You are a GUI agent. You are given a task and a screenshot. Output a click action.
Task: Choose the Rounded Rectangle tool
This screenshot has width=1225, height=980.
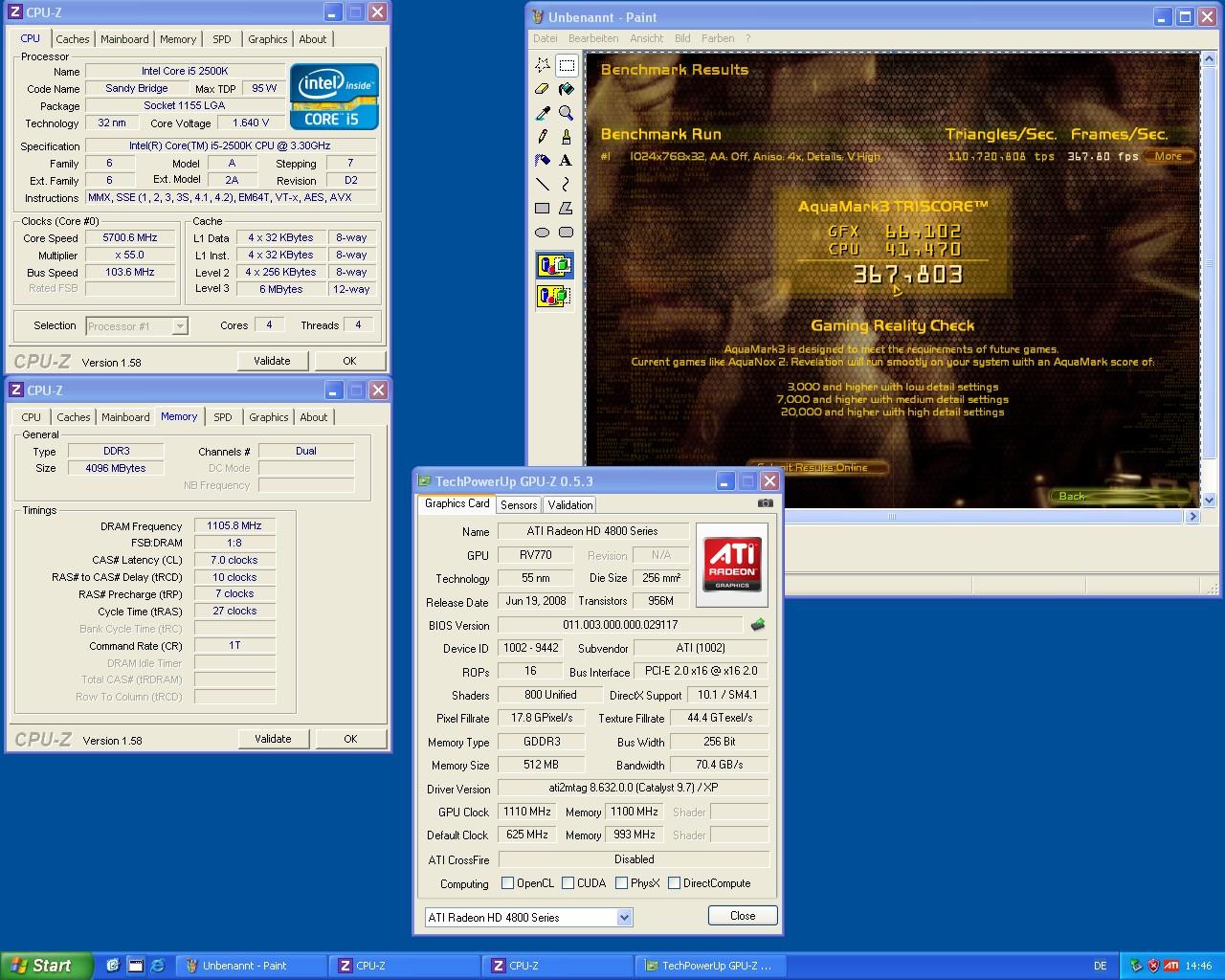tap(567, 233)
